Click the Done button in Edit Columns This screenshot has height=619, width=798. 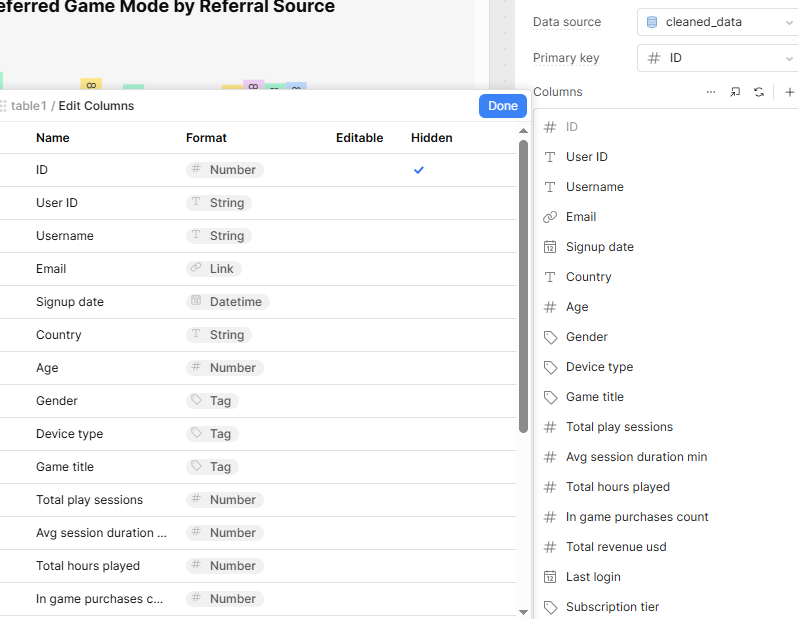[502, 106]
